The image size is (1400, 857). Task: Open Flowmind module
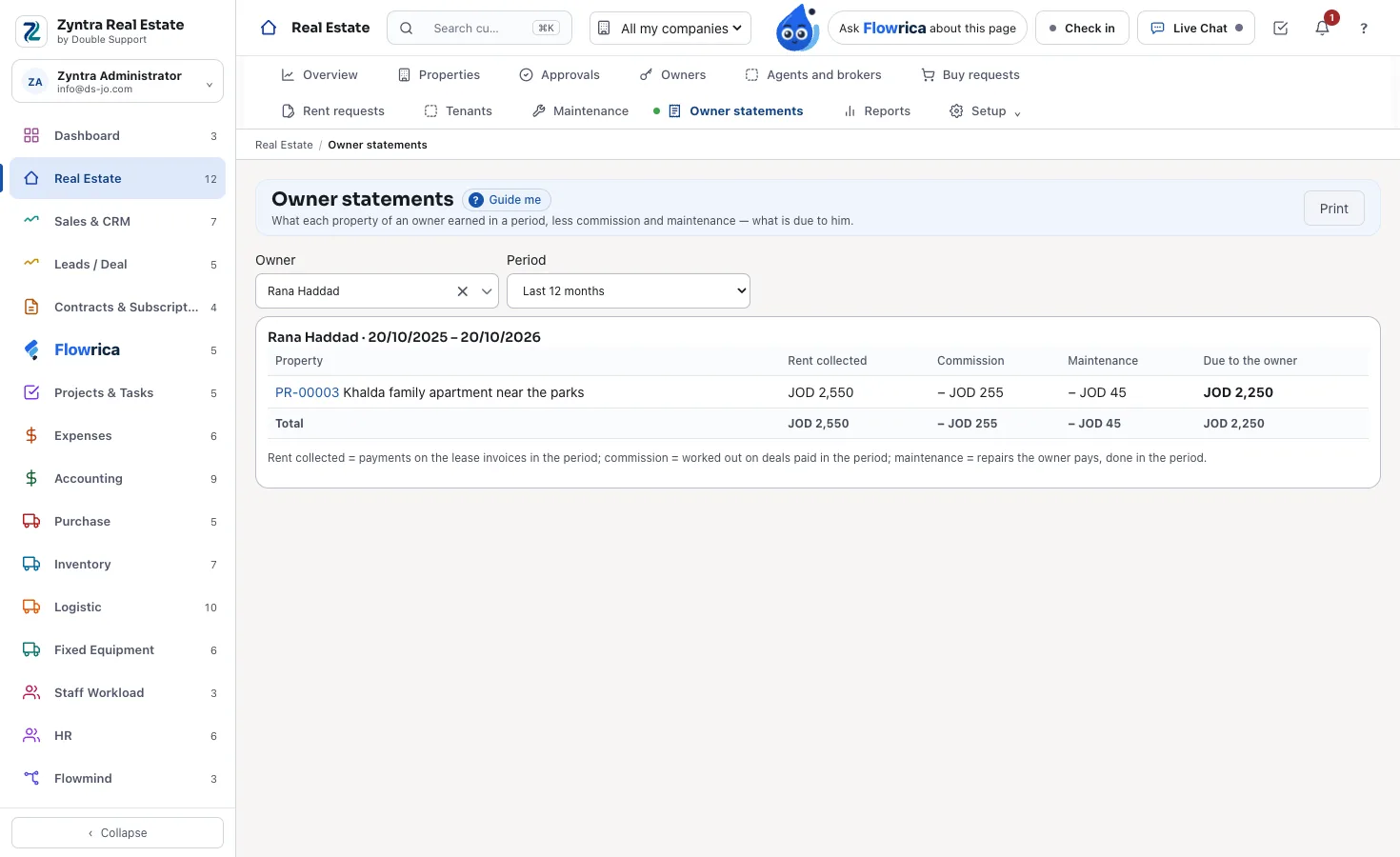(x=118, y=778)
